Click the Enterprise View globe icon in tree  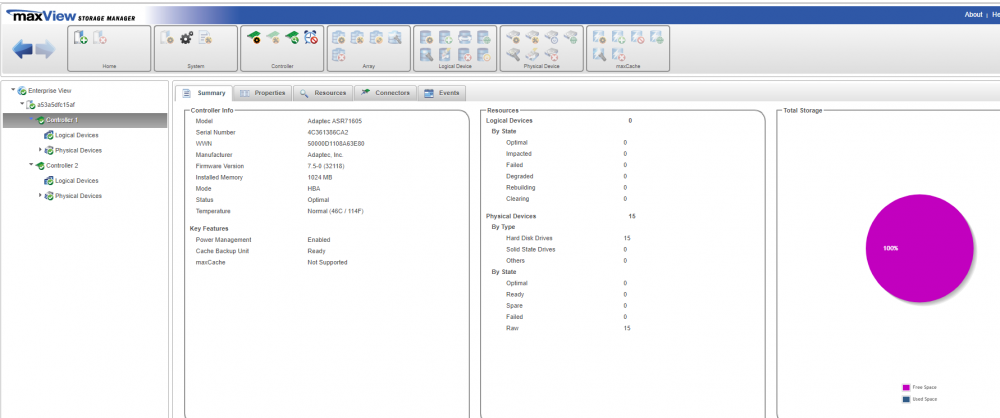[22, 91]
